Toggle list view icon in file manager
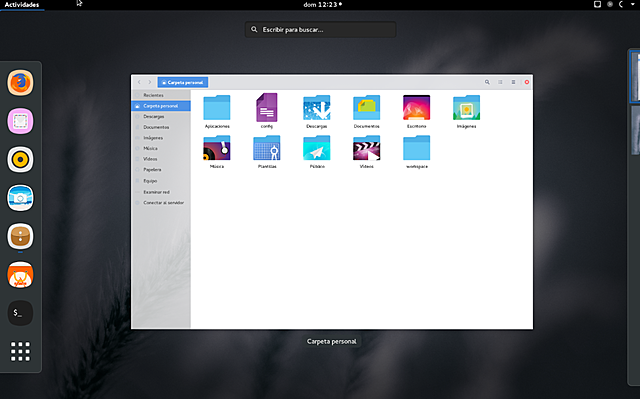The image size is (640, 399). click(x=500, y=82)
